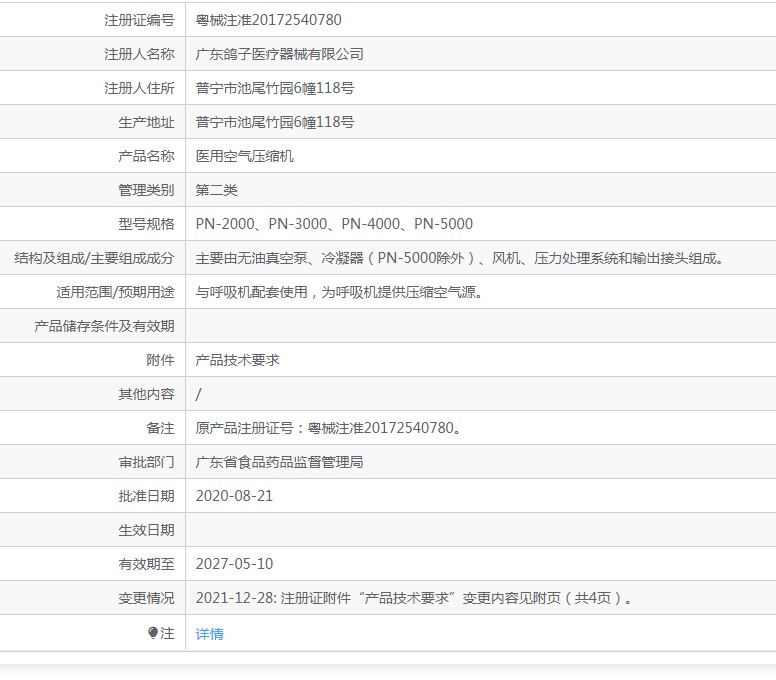Click attachment value 产品技术要求
The height and width of the screenshot is (680, 776).
[x=237, y=360]
